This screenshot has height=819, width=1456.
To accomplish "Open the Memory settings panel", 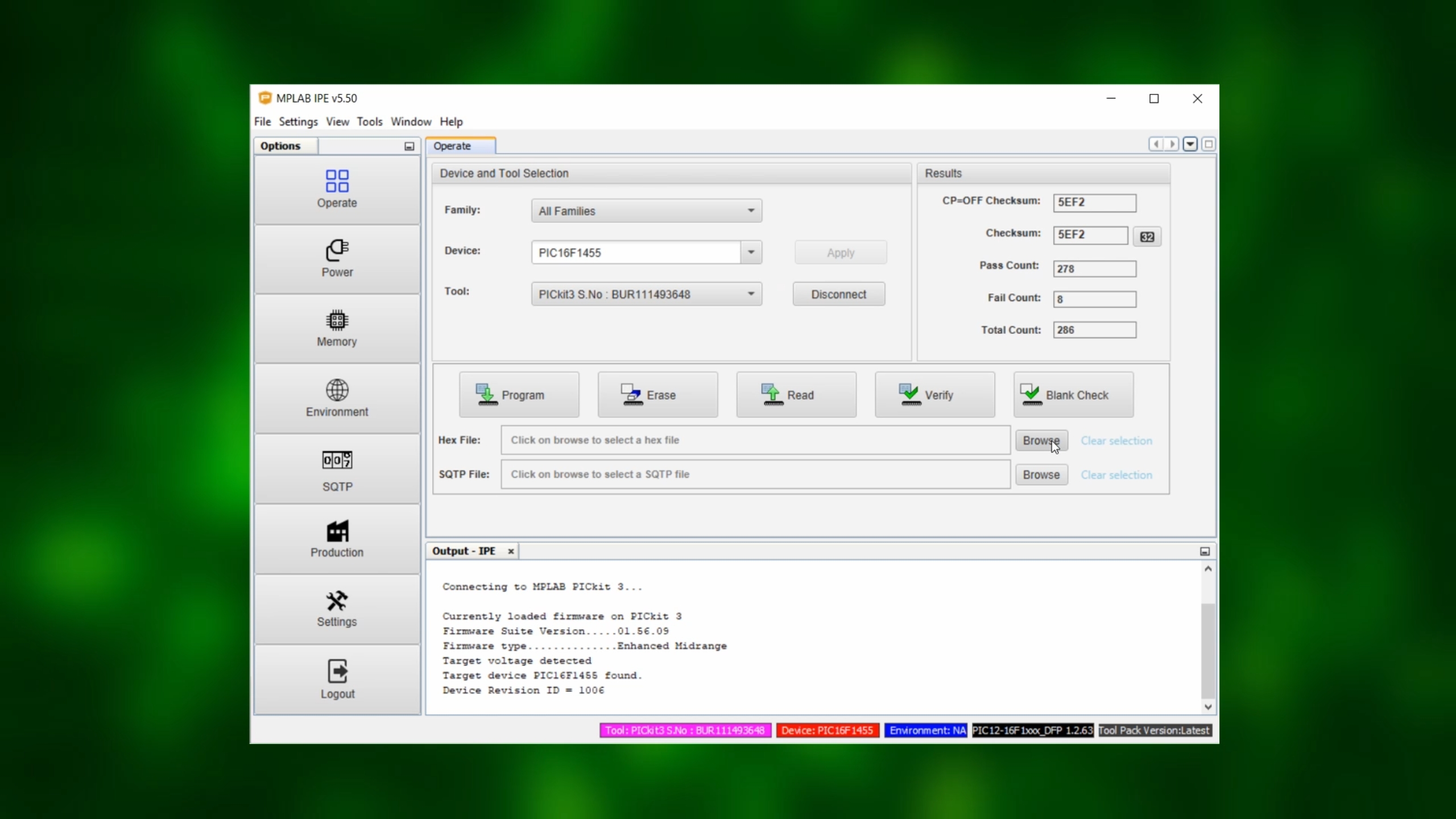I will point(337,328).
